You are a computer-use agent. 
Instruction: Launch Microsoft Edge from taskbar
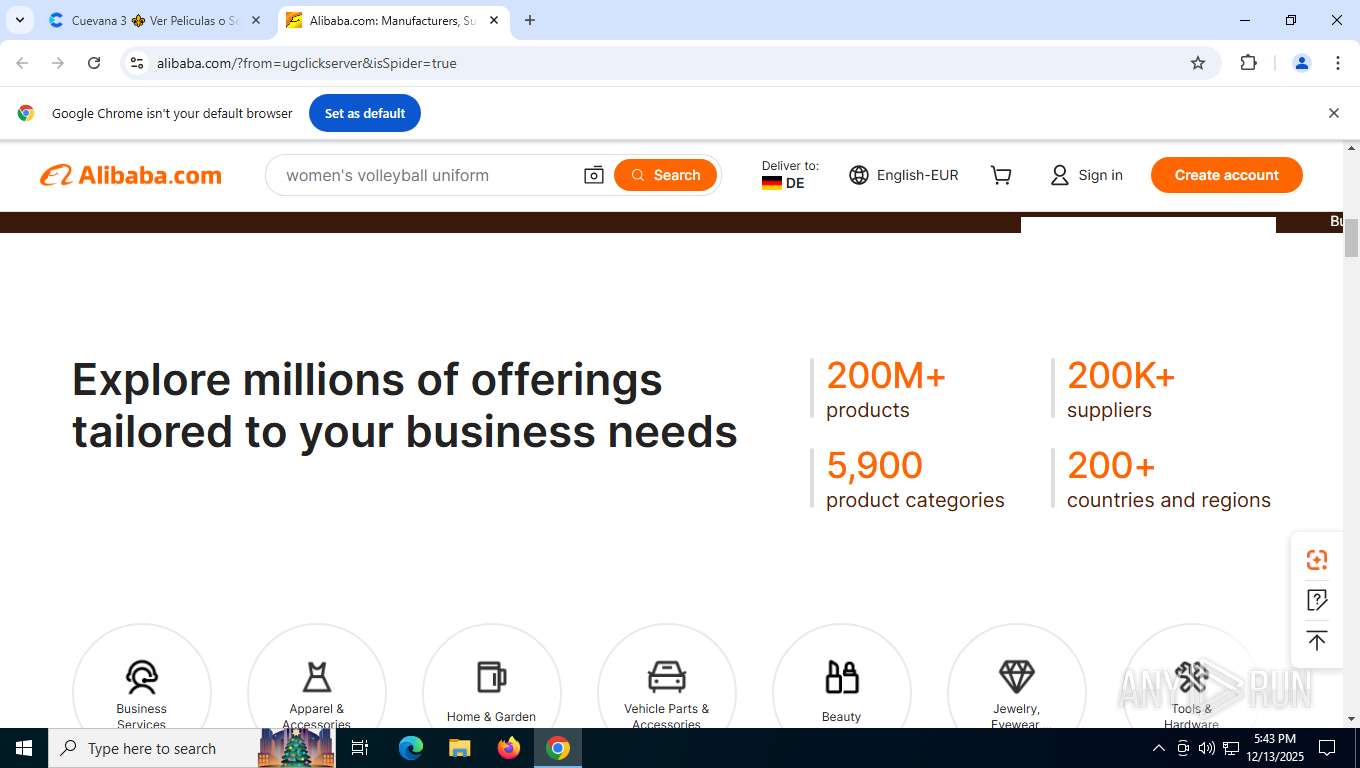411,748
